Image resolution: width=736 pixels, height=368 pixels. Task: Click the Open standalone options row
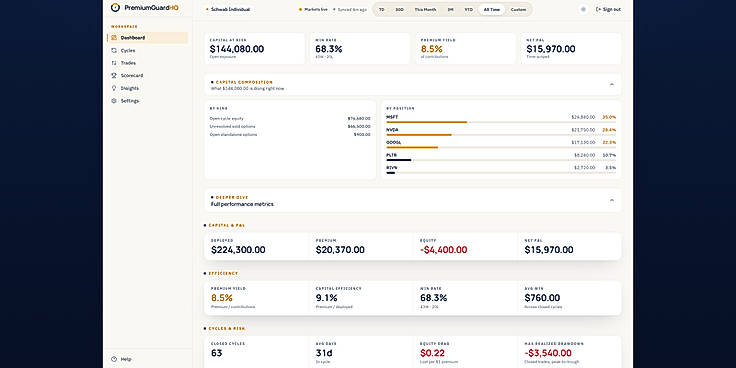(x=290, y=135)
